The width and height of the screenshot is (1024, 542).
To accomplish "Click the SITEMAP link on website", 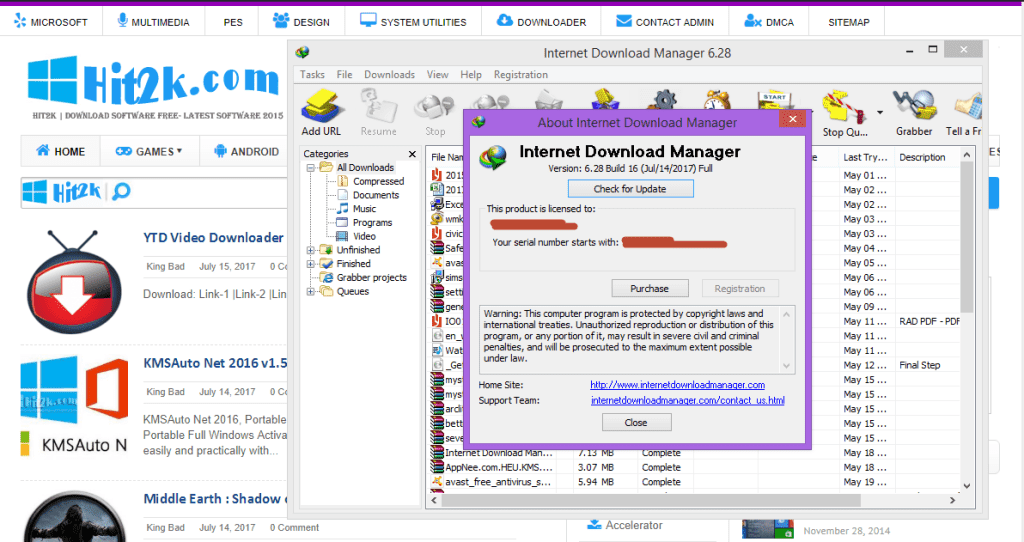I will 848,22.
